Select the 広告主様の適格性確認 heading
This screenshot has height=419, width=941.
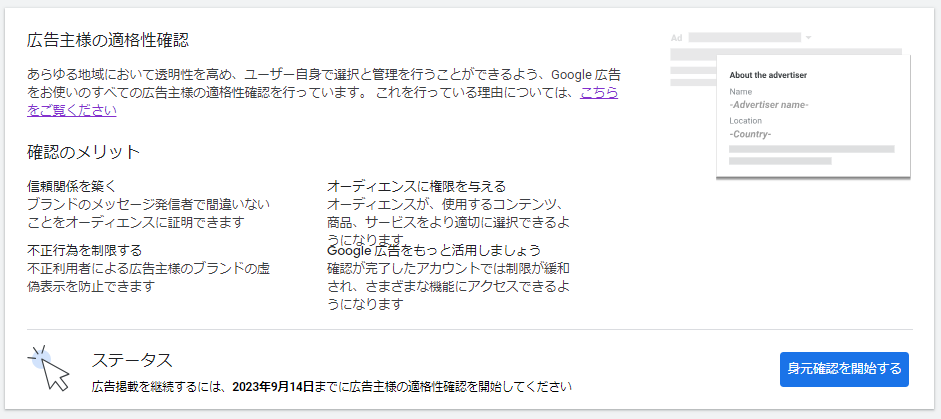108,40
